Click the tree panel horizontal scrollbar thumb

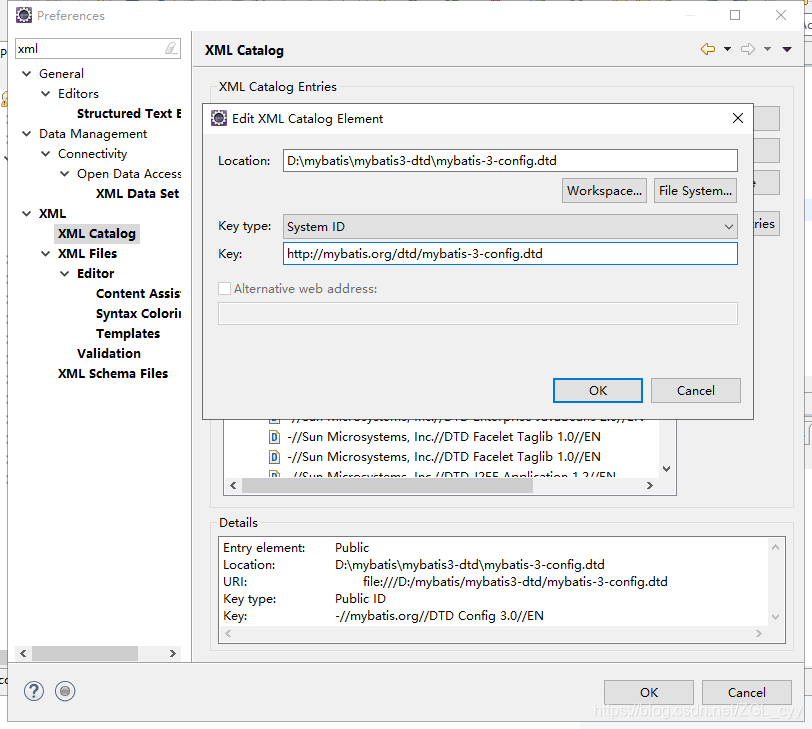[x=85, y=653]
